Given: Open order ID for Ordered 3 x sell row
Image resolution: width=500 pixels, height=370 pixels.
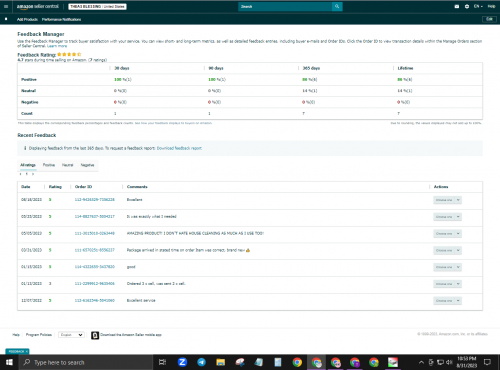Looking at the screenshot, I should tap(95, 284).
